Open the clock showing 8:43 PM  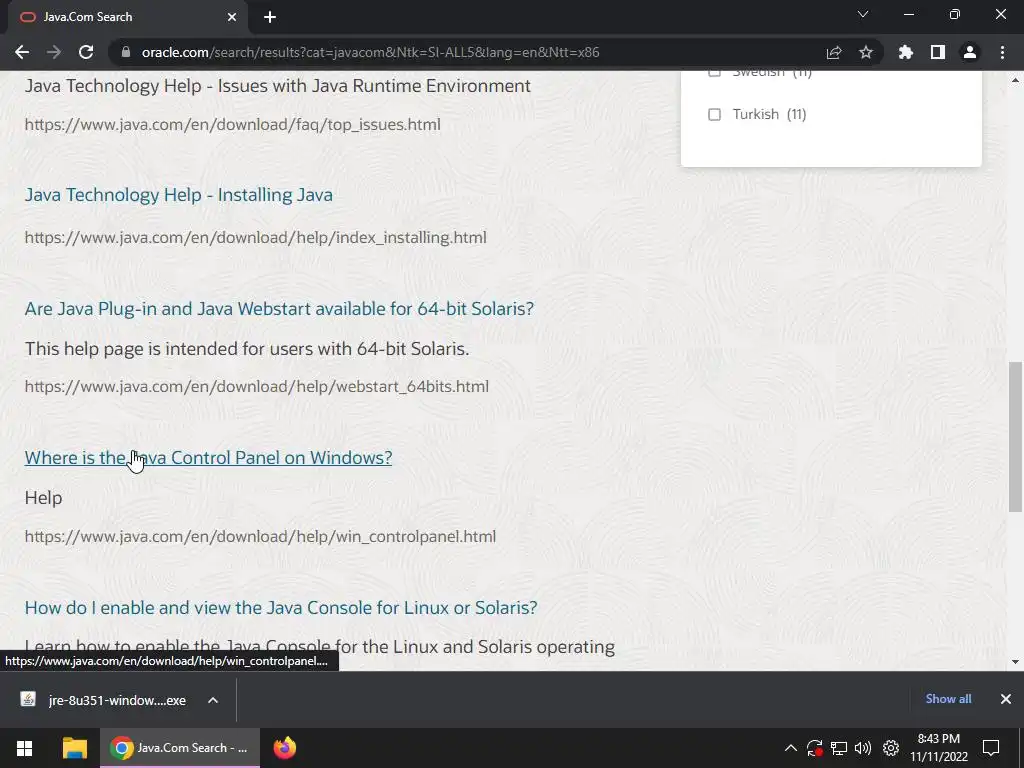pyautogui.click(x=939, y=748)
